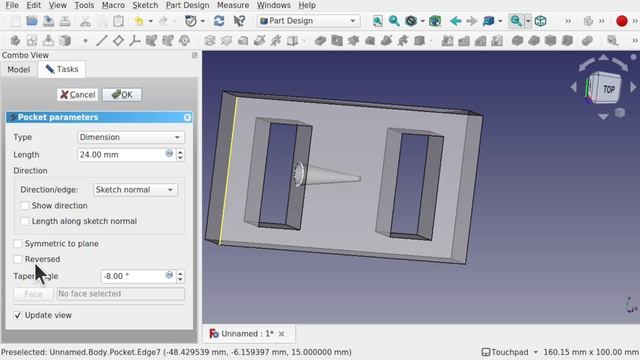Viewport: 640px width, 360px height.
Task: Click the Taper angle field showing -8.00°
Action: tap(138, 276)
